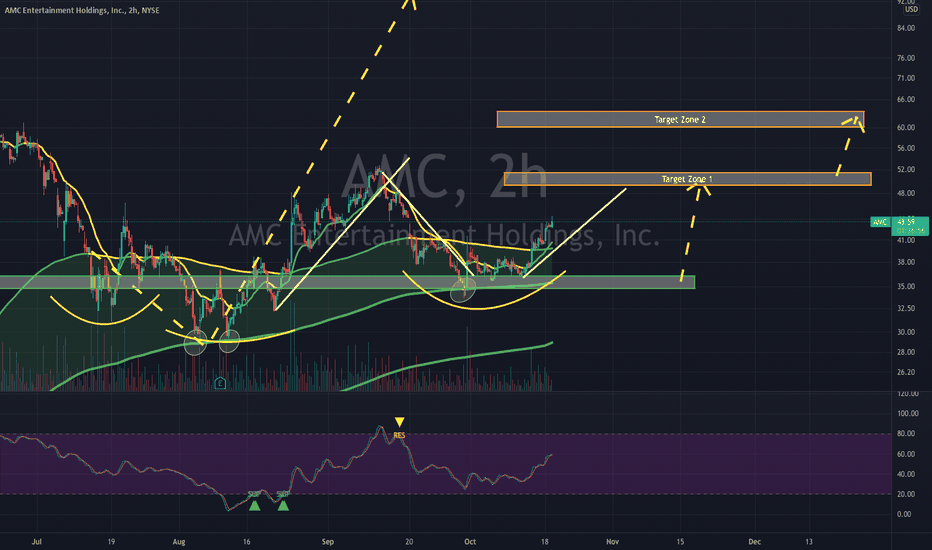Click the 56.00 price axis label
The width and height of the screenshot is (932, 550).
906,148
